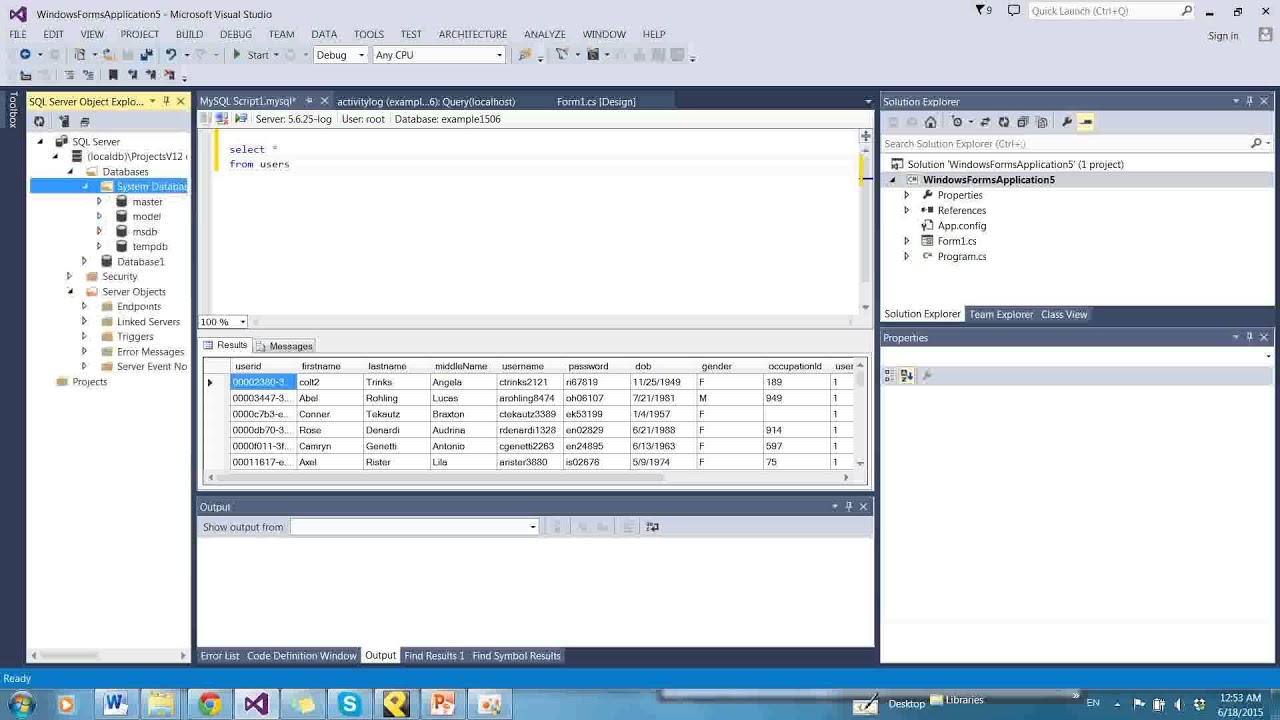Click the Start debugging play button
The image size is (1280, 720).
tap(238, 55)
